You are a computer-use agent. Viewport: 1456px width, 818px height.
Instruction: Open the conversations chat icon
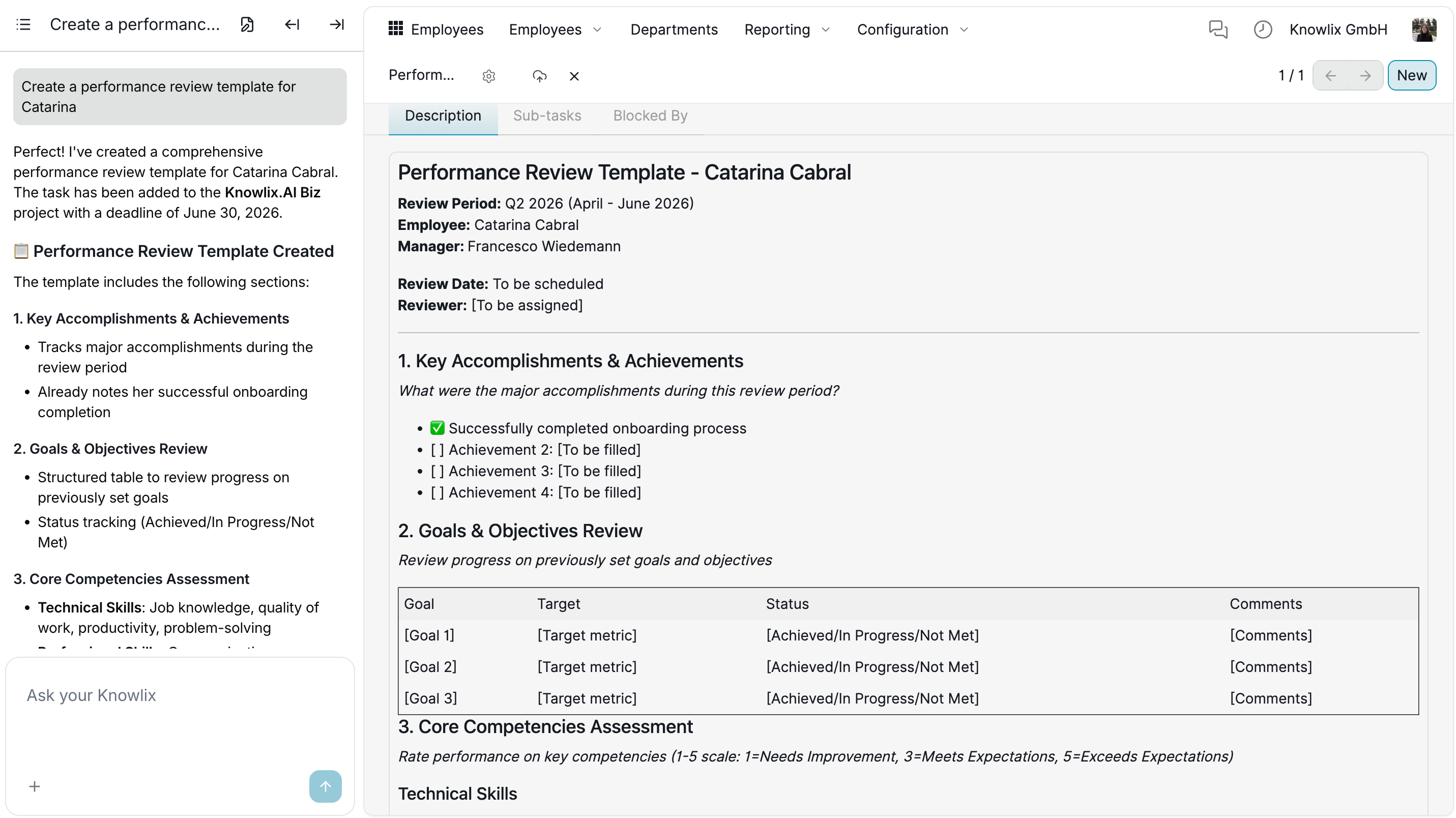pyautogui.click(x=1217, y=30)
